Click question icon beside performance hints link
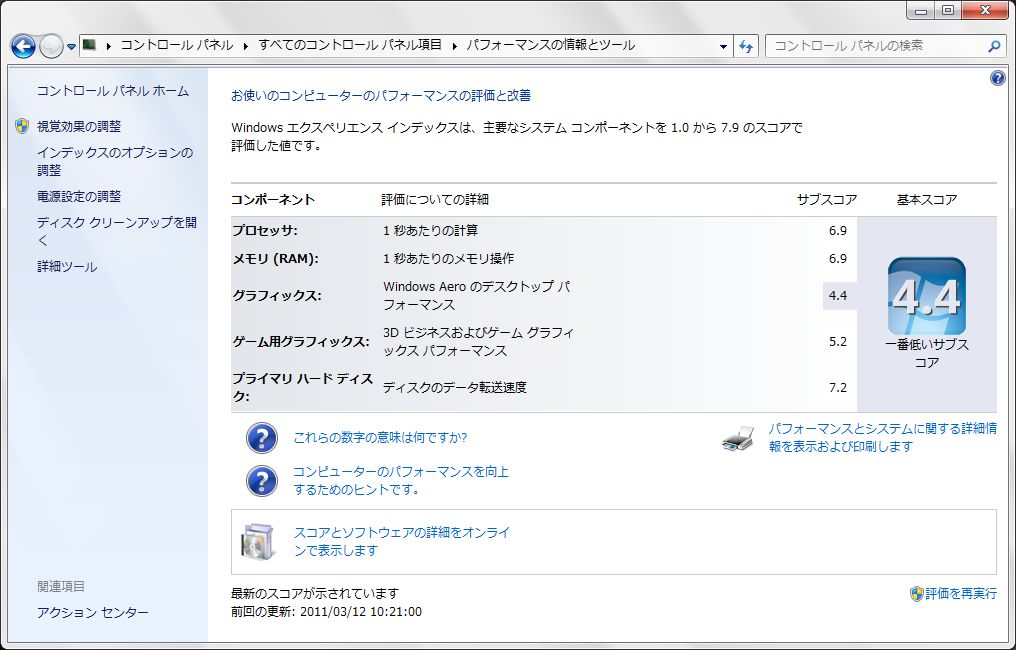 pyautogui.click(x=262, y=482)
